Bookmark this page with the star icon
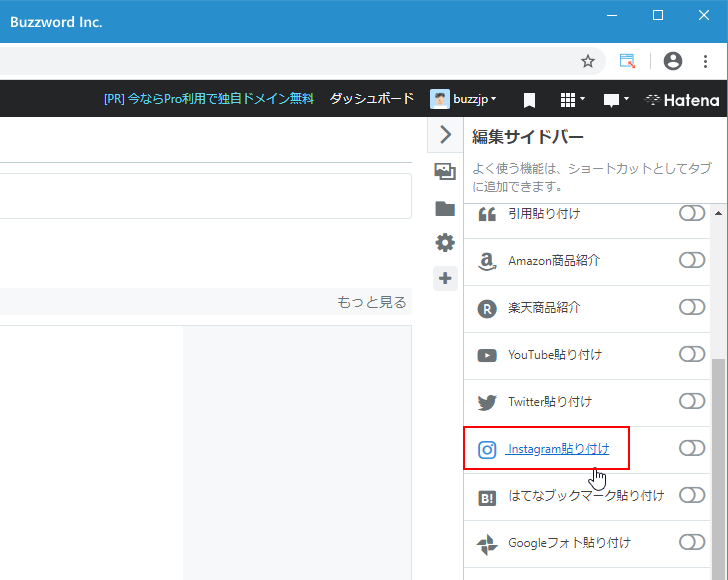Image resolution: width=728 pixels, height=580 pixels. pyautogui.click(x=588, y=61)
